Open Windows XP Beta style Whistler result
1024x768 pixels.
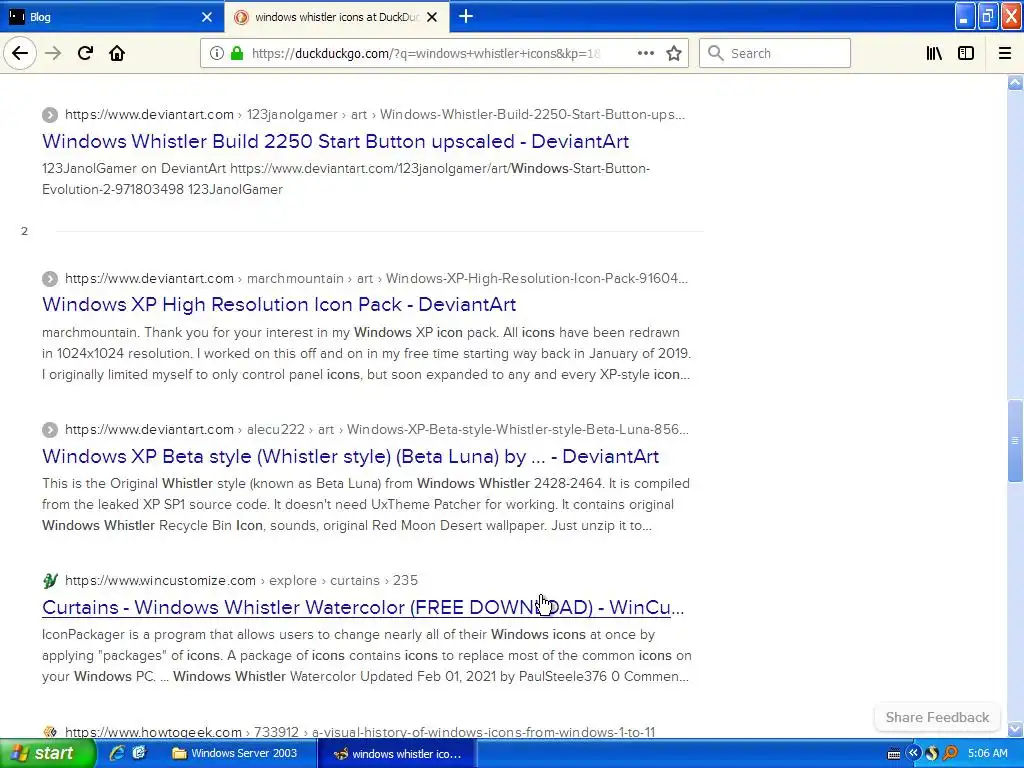[350, 456]
